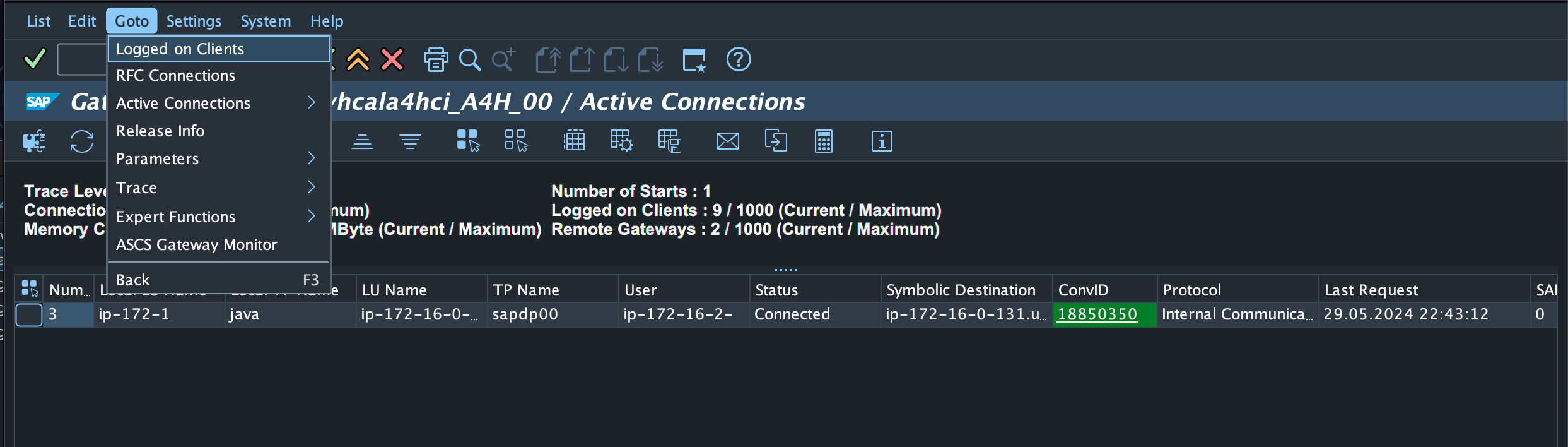Click the Refresh circular arrows icon
Screen dimensions: 1568x447
click(82, 141)
